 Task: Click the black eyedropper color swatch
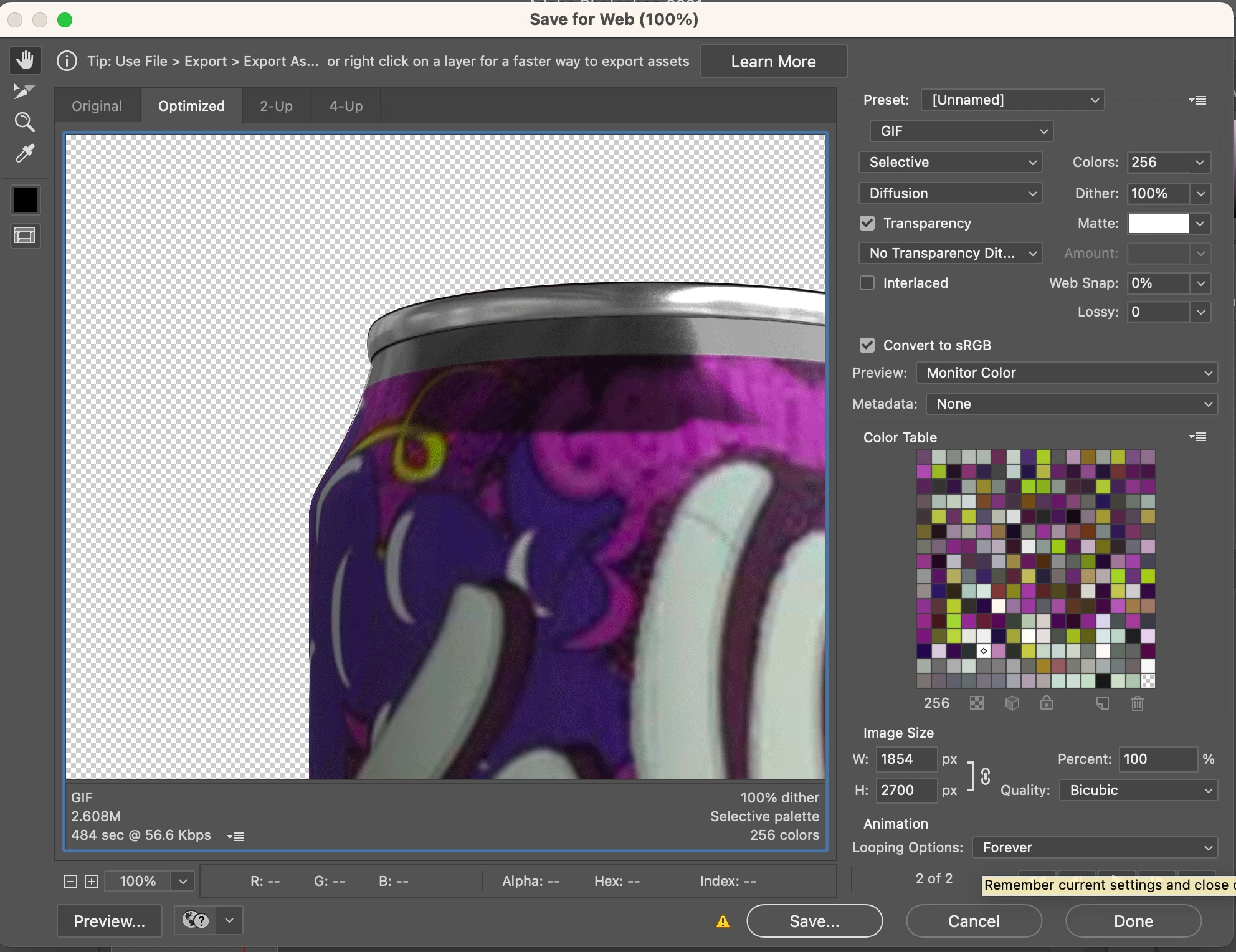(26, 200)
